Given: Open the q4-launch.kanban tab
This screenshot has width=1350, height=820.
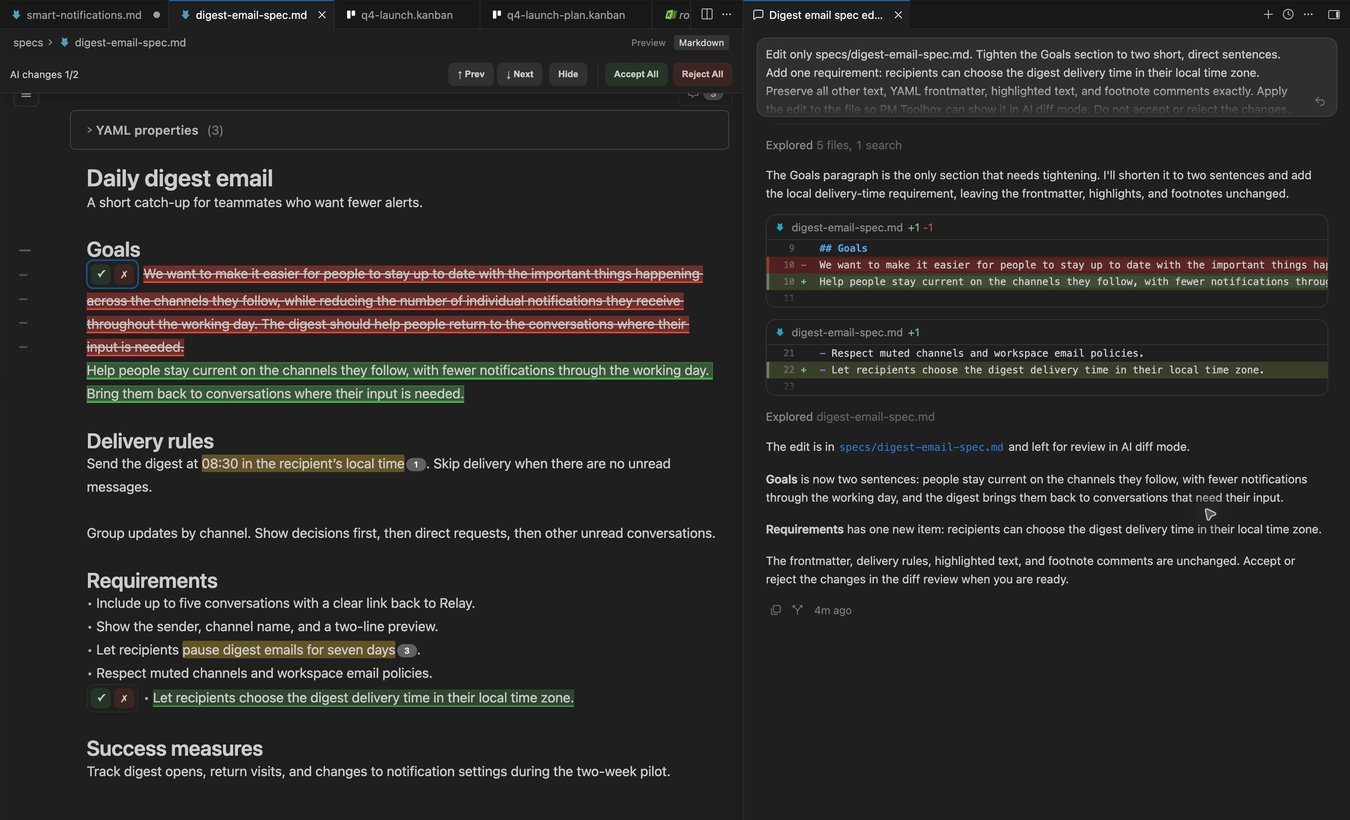Looking at the screenshot, I should click(x=406, y=15).
